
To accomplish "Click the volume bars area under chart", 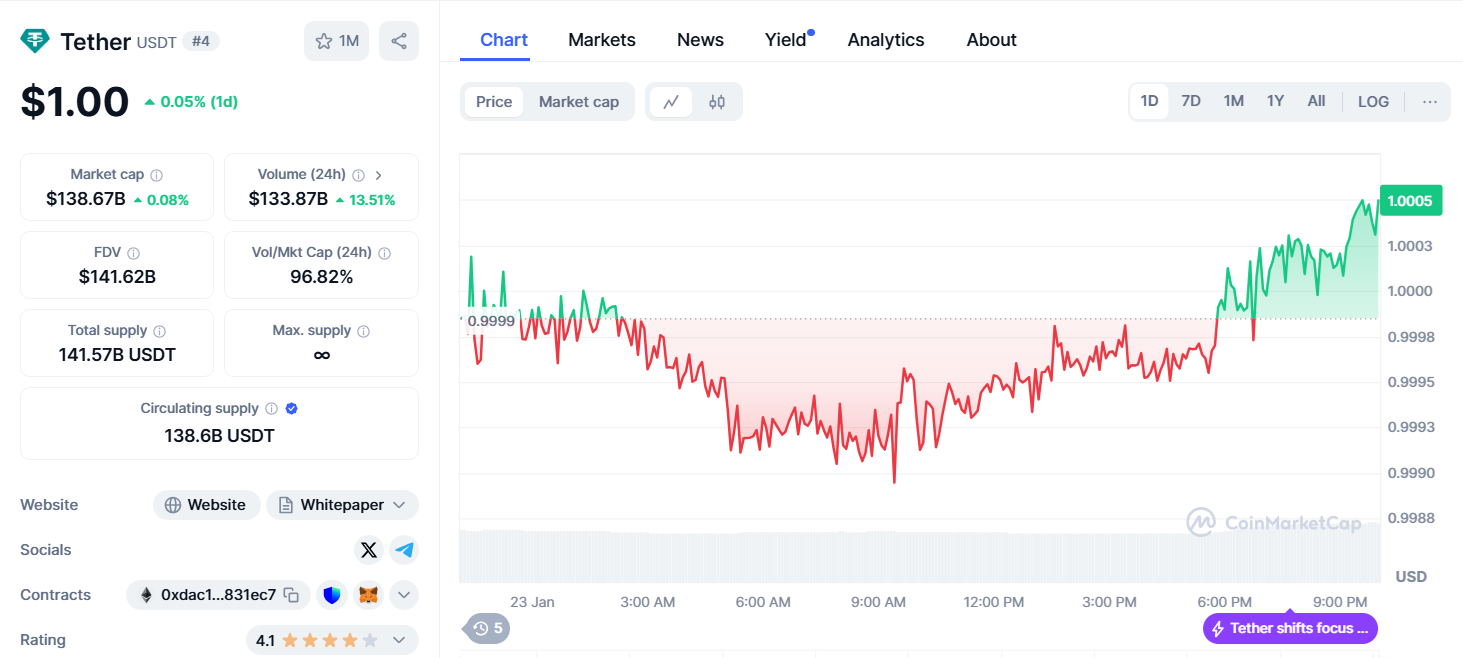I will [919, 556].
